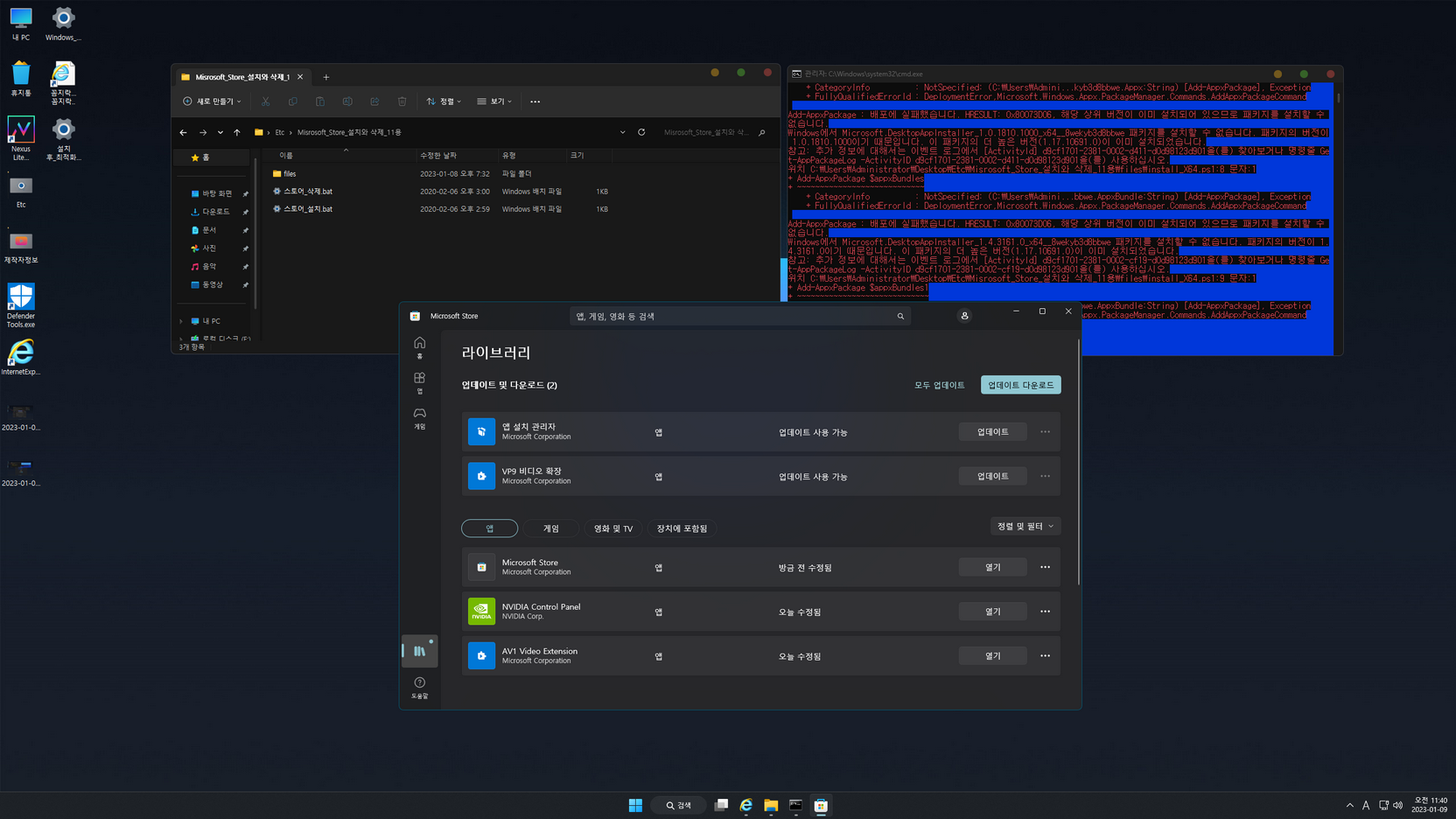This screenshot has height=819, width=1456.
Task: Open Explorer 새로 만들기 dropdown
Action: pos(212,101)
